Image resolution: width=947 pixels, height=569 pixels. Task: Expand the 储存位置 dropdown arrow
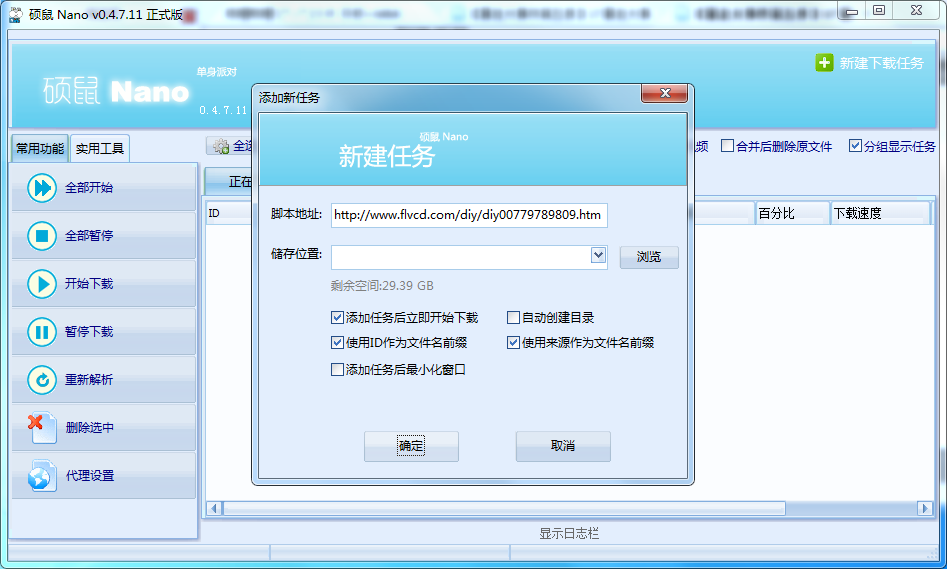pyautogui.click(x=598, y=255)
